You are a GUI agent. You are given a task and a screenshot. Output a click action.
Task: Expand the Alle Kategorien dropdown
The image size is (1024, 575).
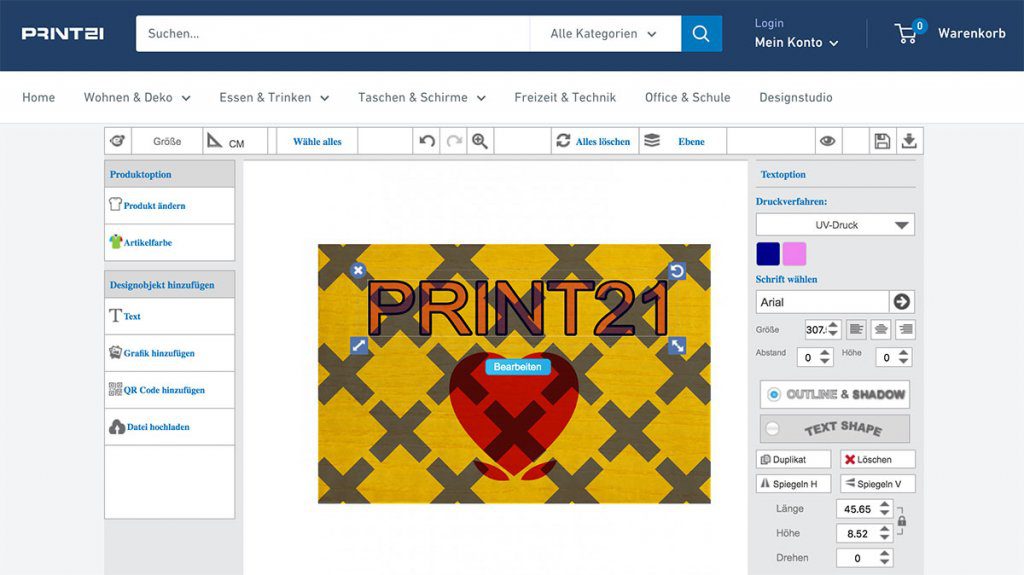pos(604,34)
